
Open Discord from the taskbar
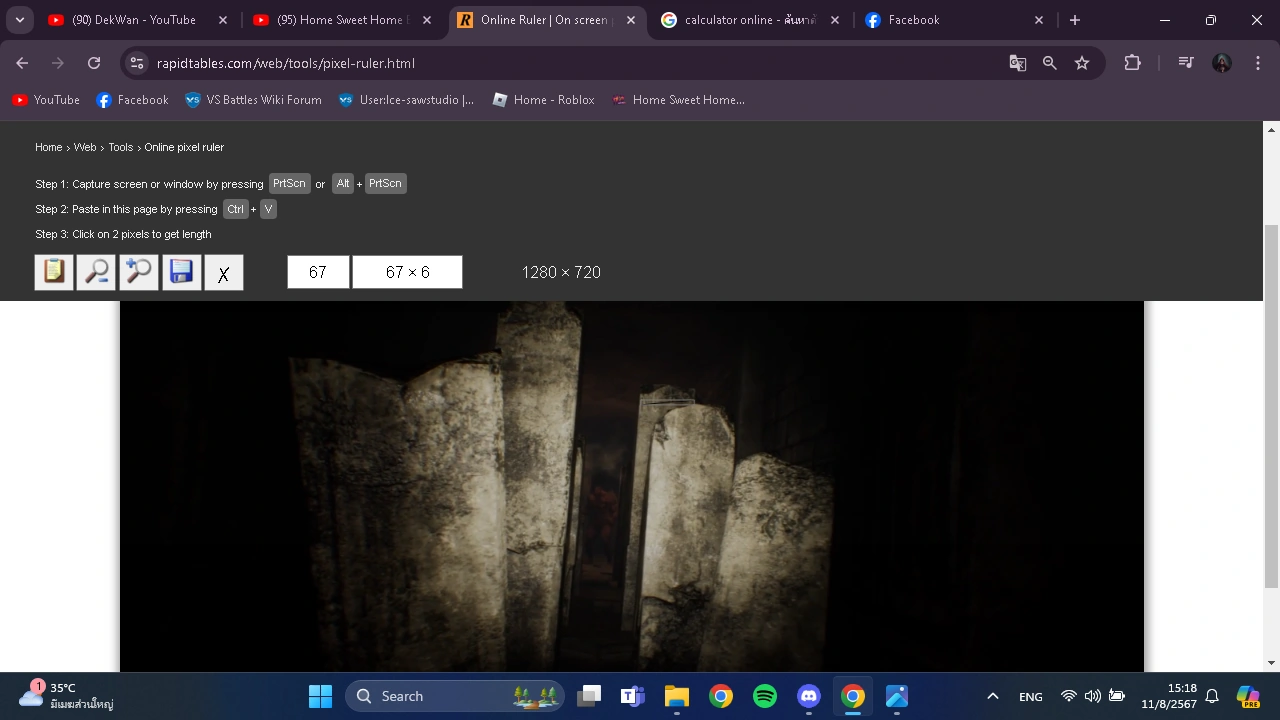click(x=809, y=696)
